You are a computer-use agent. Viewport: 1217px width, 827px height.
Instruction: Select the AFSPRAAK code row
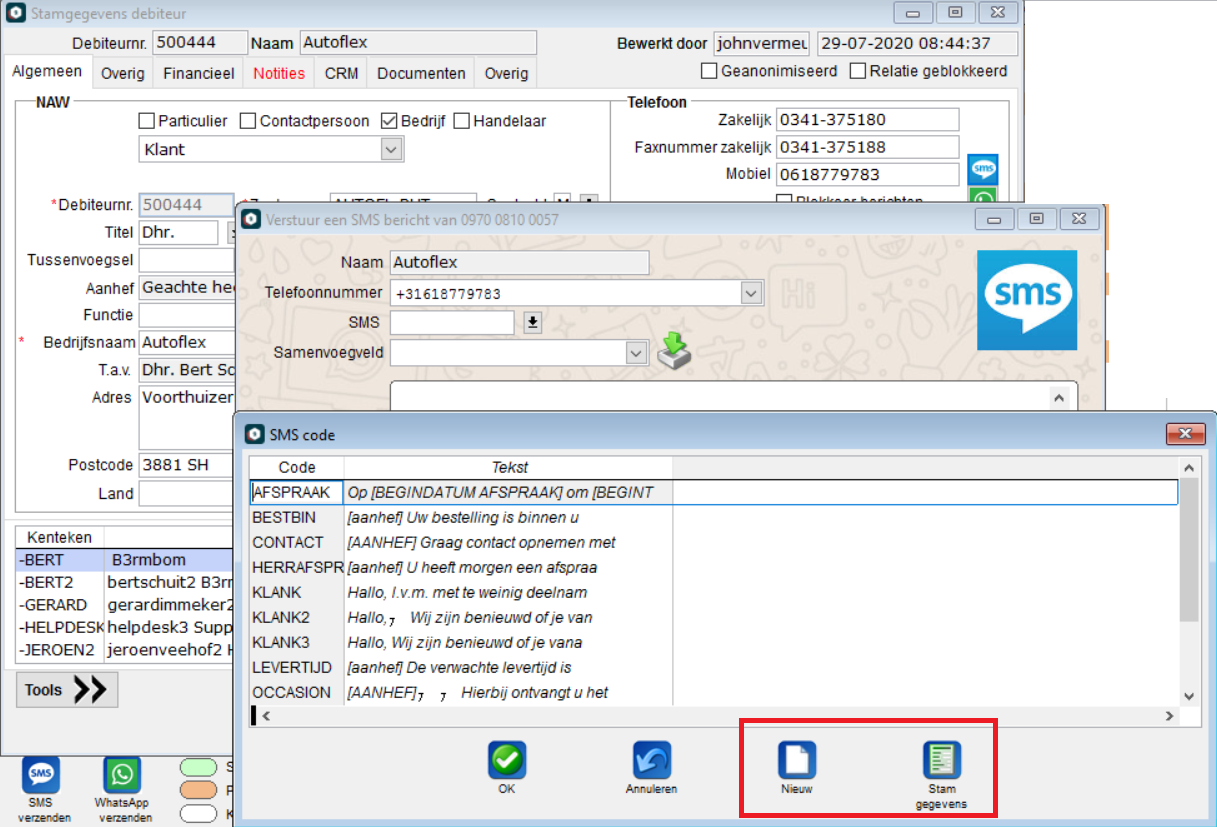click(x=713, y=492)
